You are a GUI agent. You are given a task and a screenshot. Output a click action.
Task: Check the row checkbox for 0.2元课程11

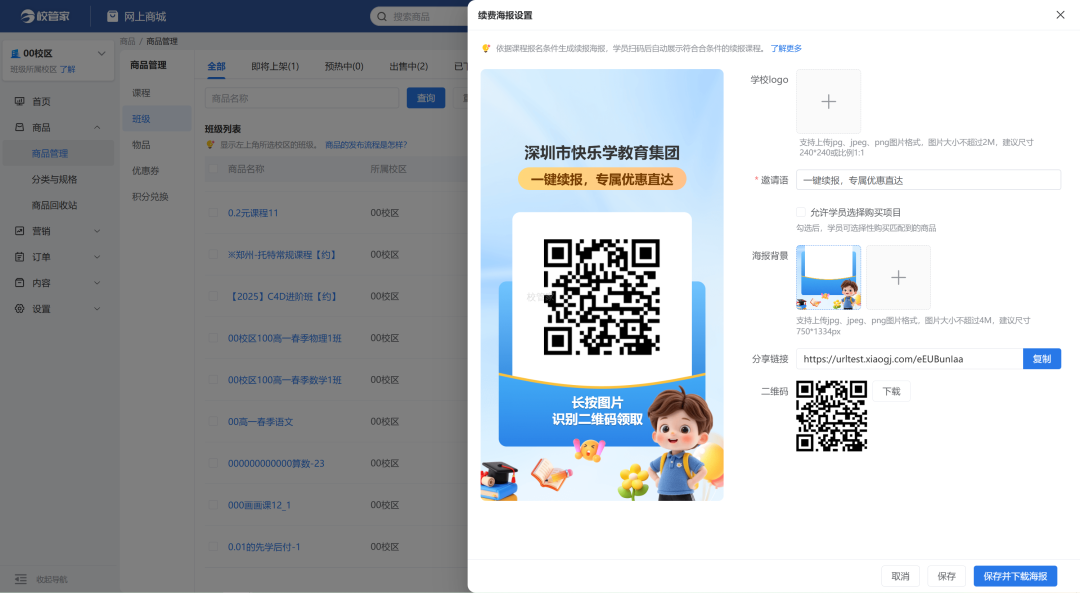pyautogui.click(x=213, y=213)
